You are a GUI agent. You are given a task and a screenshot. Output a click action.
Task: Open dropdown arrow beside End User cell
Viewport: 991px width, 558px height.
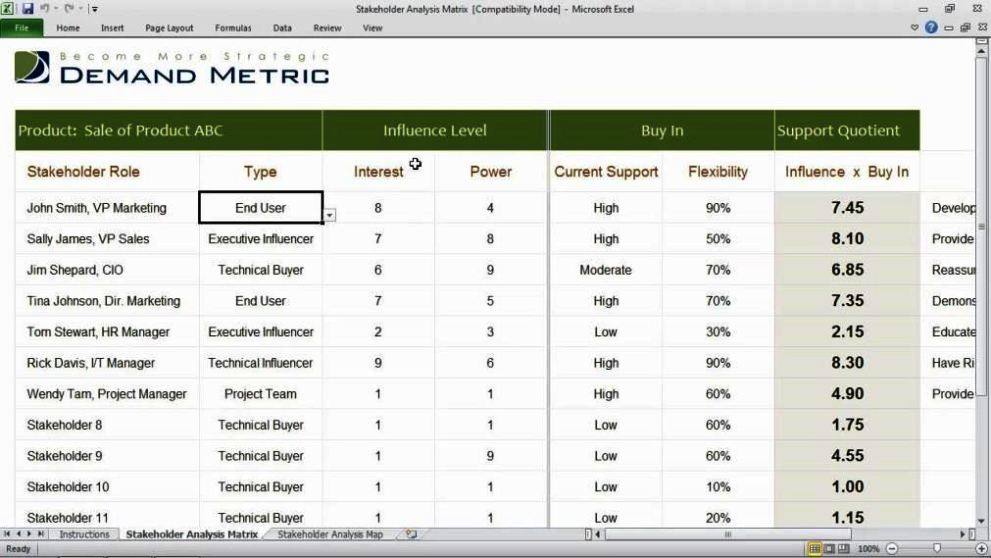[x=330, y=215]
